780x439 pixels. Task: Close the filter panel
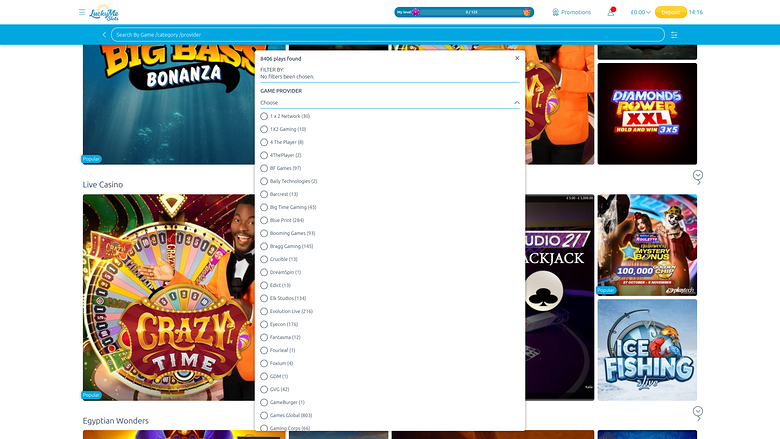point(517,58)
